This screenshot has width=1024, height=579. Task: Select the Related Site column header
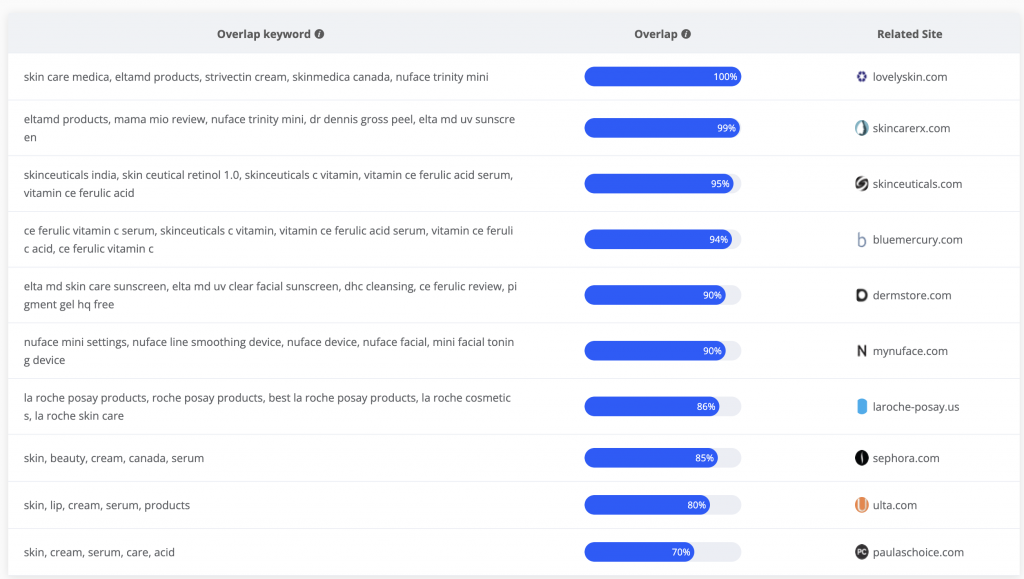coord(909,34)
